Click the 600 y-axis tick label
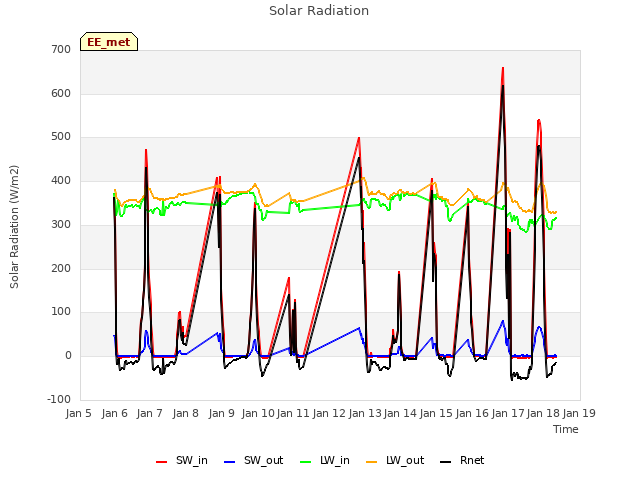The image size is (640, 480). point(61,93)
